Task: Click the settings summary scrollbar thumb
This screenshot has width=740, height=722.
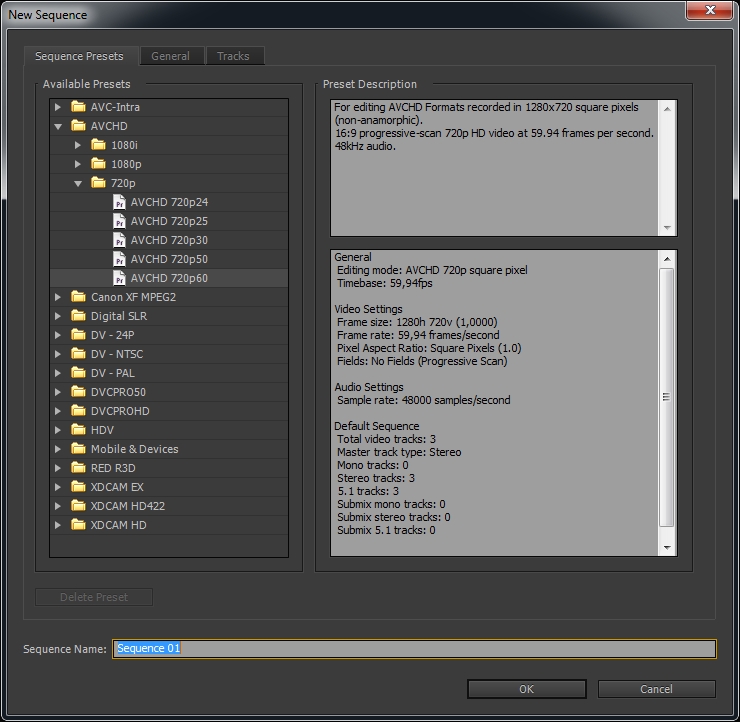Action: 666,397
